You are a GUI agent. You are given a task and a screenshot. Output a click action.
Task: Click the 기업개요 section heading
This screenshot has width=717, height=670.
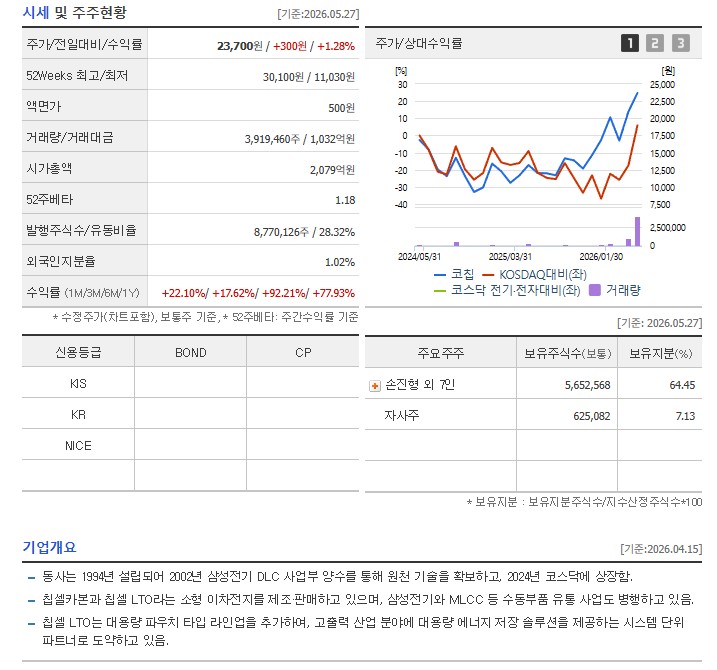pyautogui.click(x=49, y=547)
